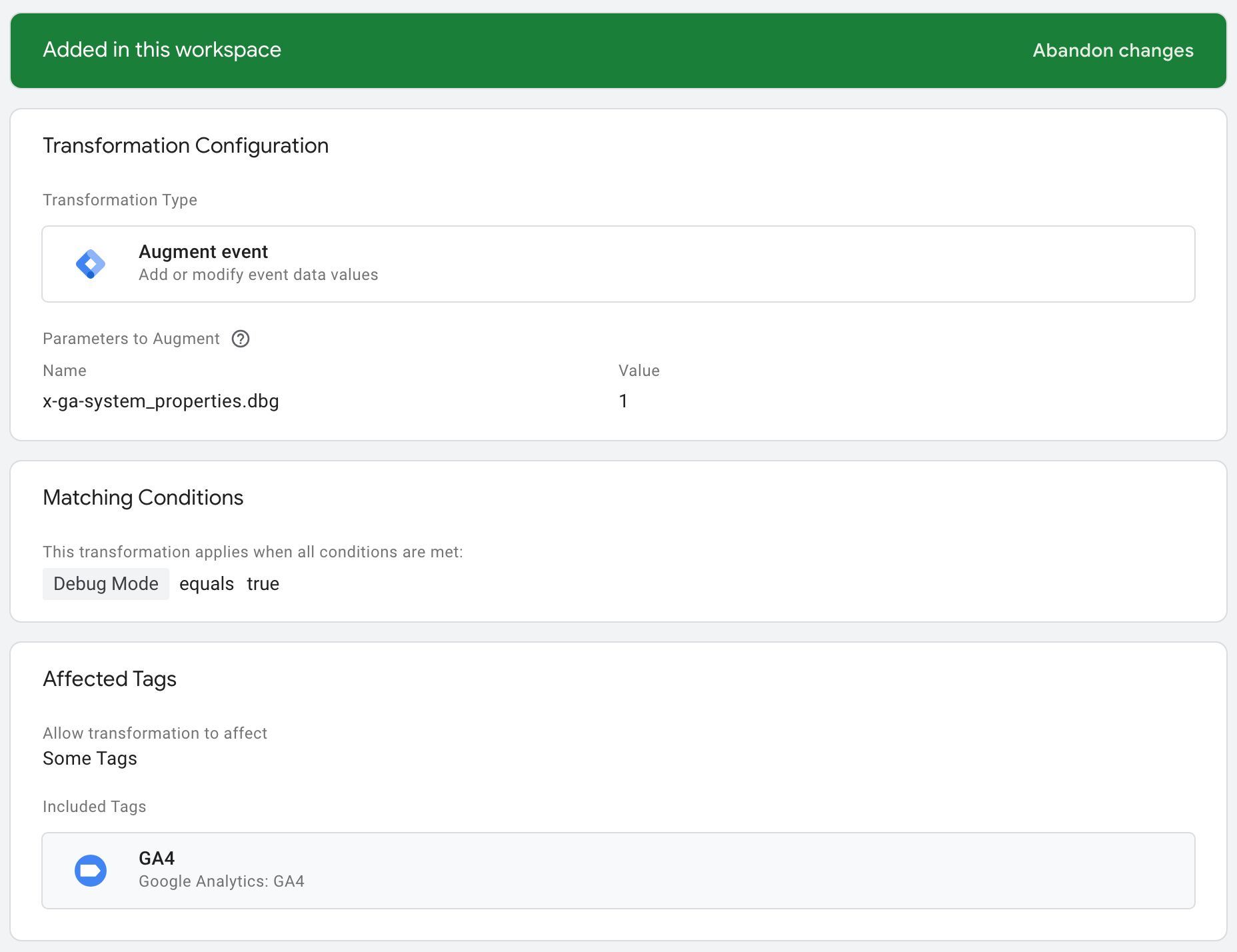Click 'Google Analytics: GA4' tag type text
This screenshot has height=952, width=1237.
pos(222,881)
